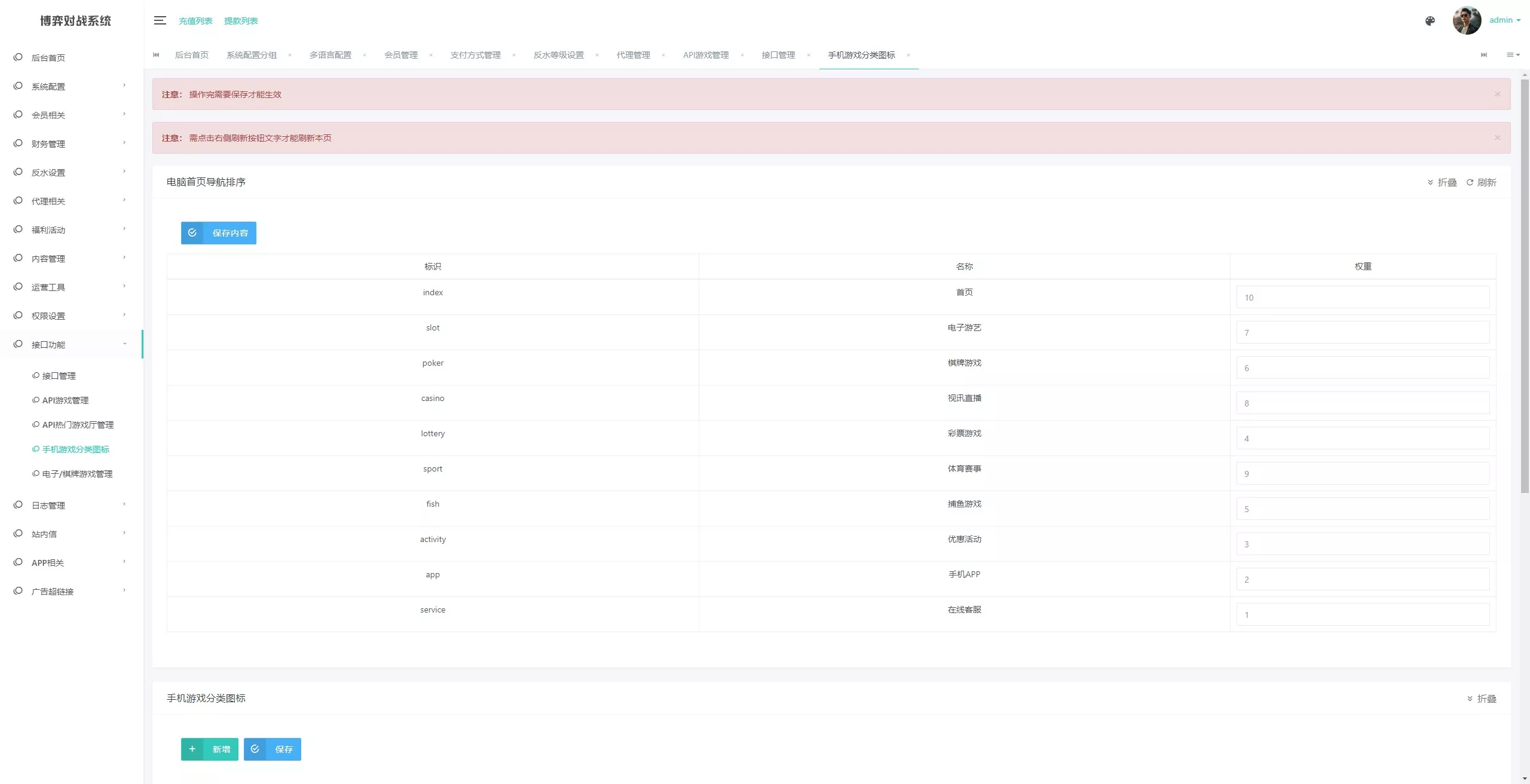Click the 保存内容 check icon button
The height and width of the screenshot is (784, 1530).
click(x=192, y=232)
